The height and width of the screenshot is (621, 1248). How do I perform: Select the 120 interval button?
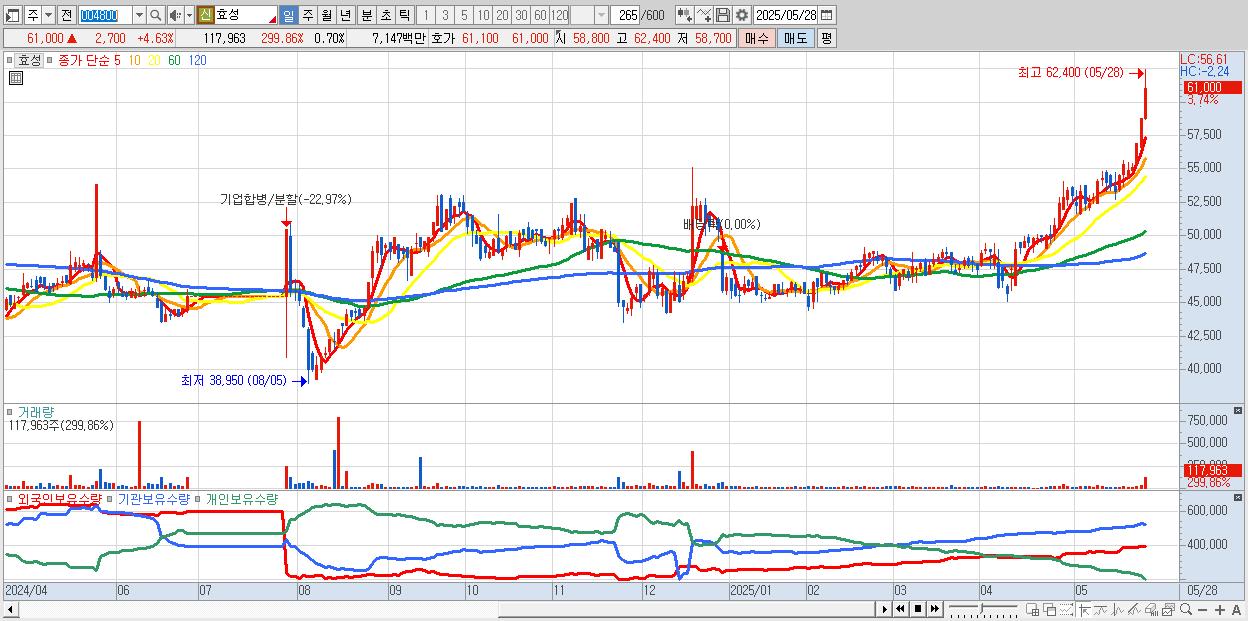tap(559, 15)
